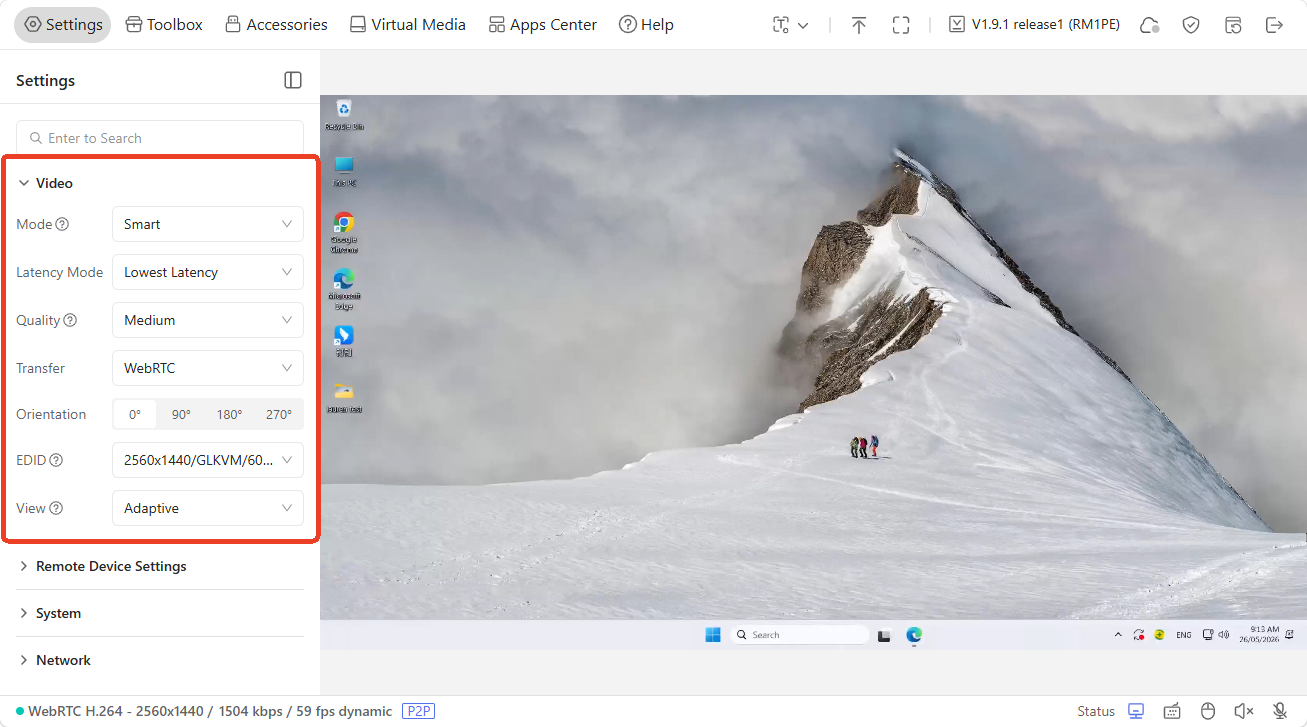
Task: Collapse the Video section
Action: coord(45,183)
